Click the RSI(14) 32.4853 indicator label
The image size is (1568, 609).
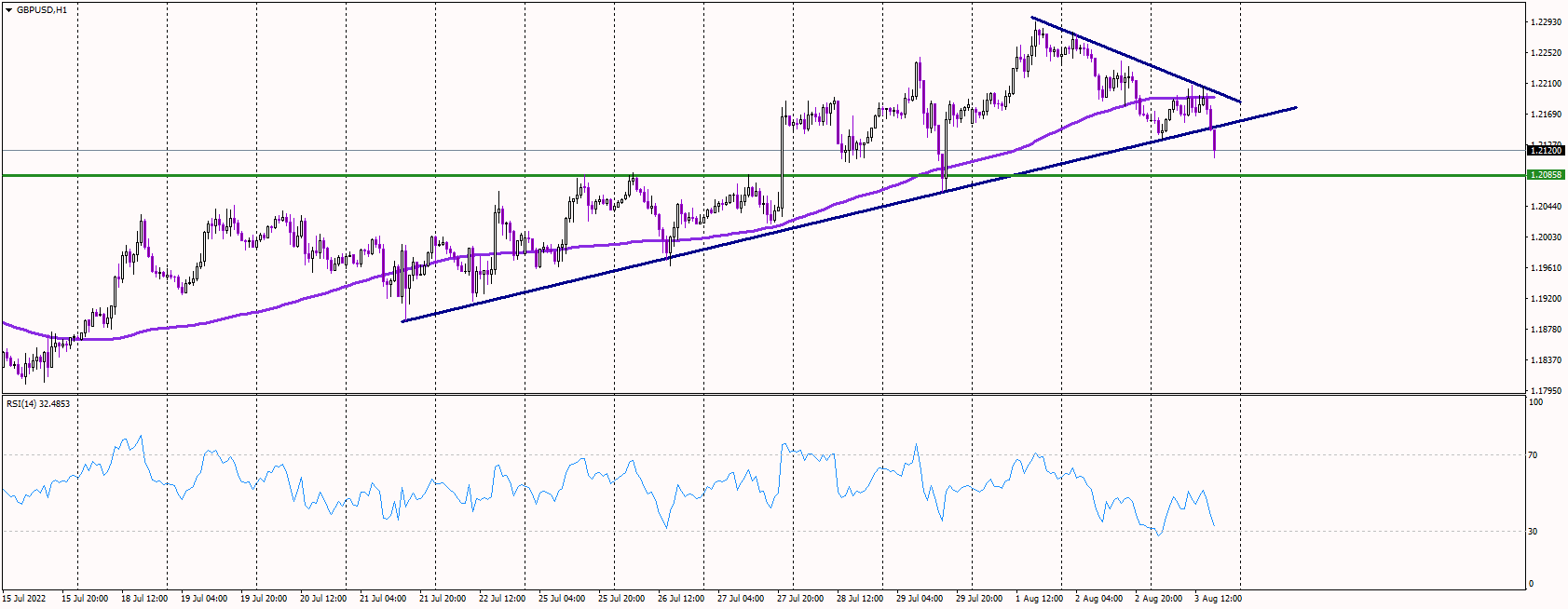click(x=38, y=404)
